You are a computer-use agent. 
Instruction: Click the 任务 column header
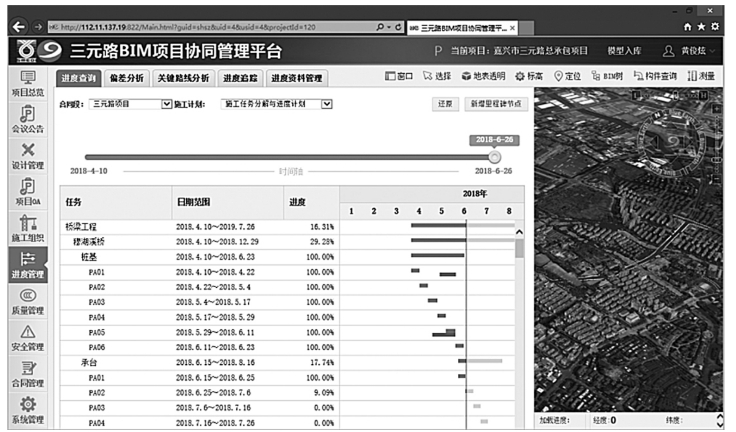point(115,202)
